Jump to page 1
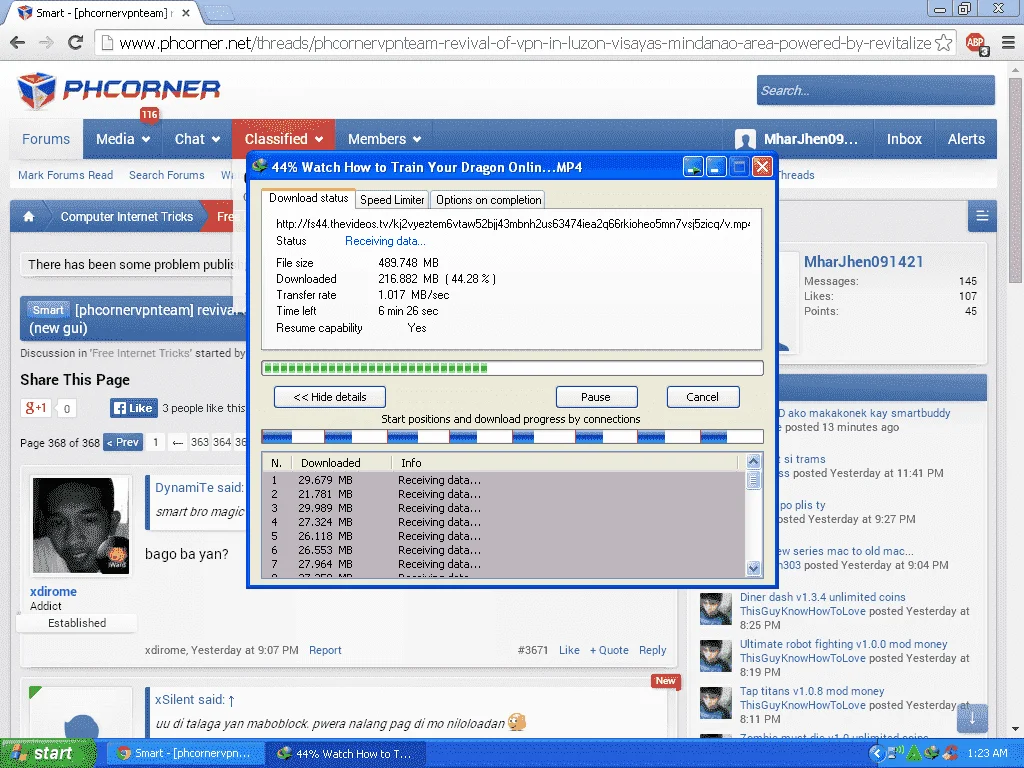Viewport: 1024px width, 768px height. 155,443
